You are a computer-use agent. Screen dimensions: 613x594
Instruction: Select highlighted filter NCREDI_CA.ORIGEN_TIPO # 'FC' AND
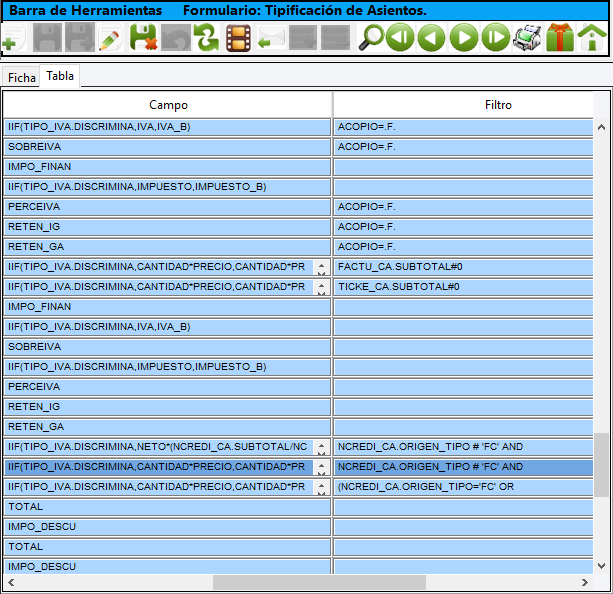click(x=463, y=467)
